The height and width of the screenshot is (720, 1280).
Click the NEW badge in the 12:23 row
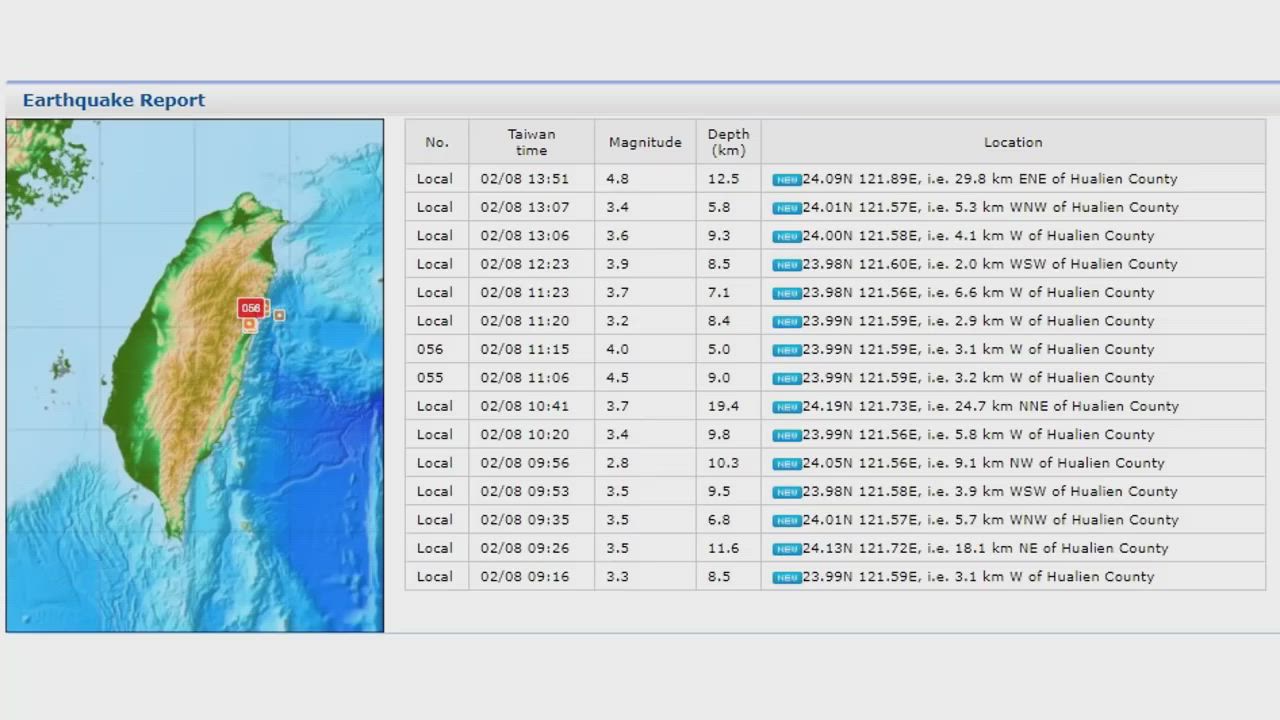[x=787, y=265]
